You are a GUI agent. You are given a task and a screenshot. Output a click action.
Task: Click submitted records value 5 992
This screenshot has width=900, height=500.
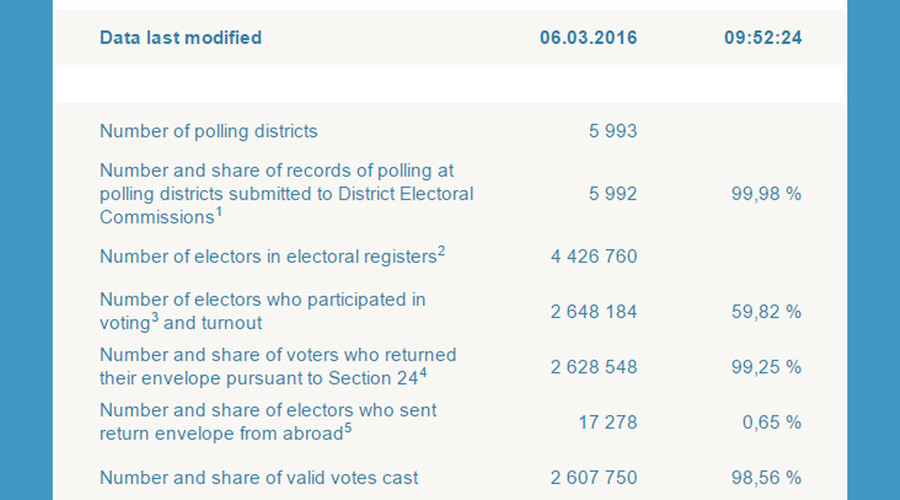(x=613, y=194)
